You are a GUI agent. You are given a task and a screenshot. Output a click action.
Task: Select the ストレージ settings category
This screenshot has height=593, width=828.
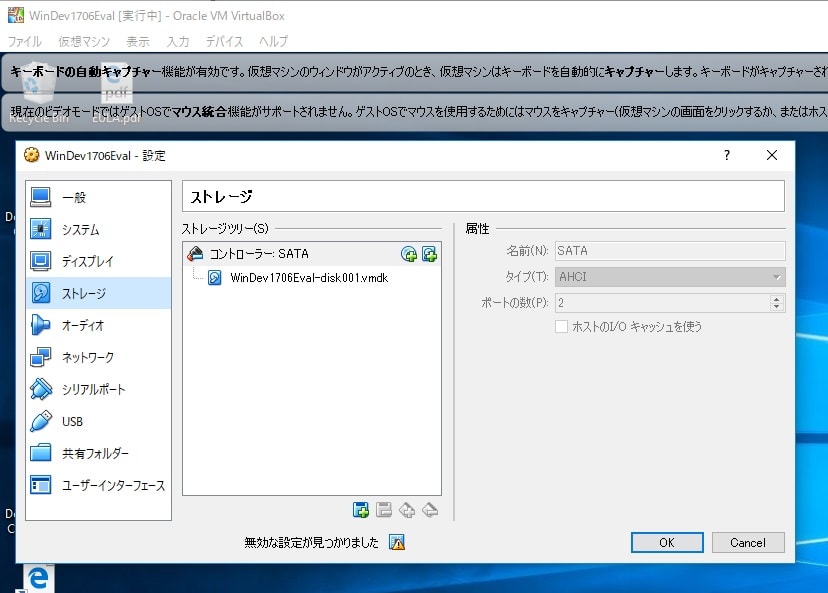(x=98, y=293)
